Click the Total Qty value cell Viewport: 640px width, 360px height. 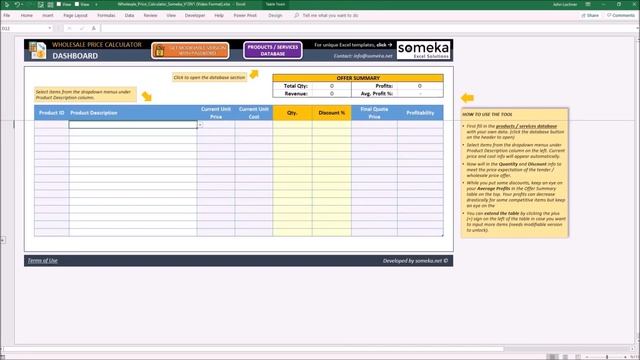[x=331, y=86]
